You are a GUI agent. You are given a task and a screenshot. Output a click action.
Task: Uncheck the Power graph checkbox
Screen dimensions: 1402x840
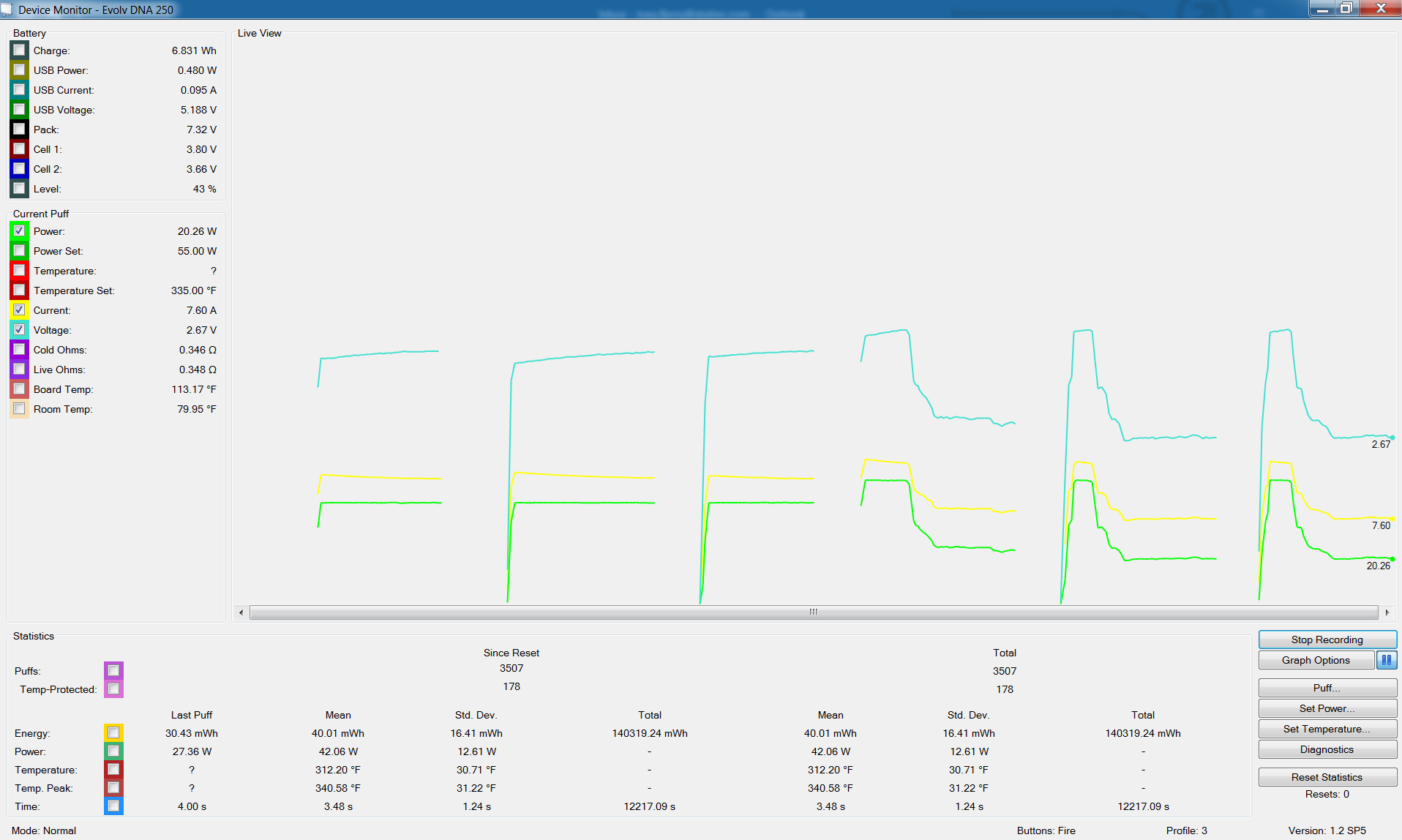[x=20, y=231]
